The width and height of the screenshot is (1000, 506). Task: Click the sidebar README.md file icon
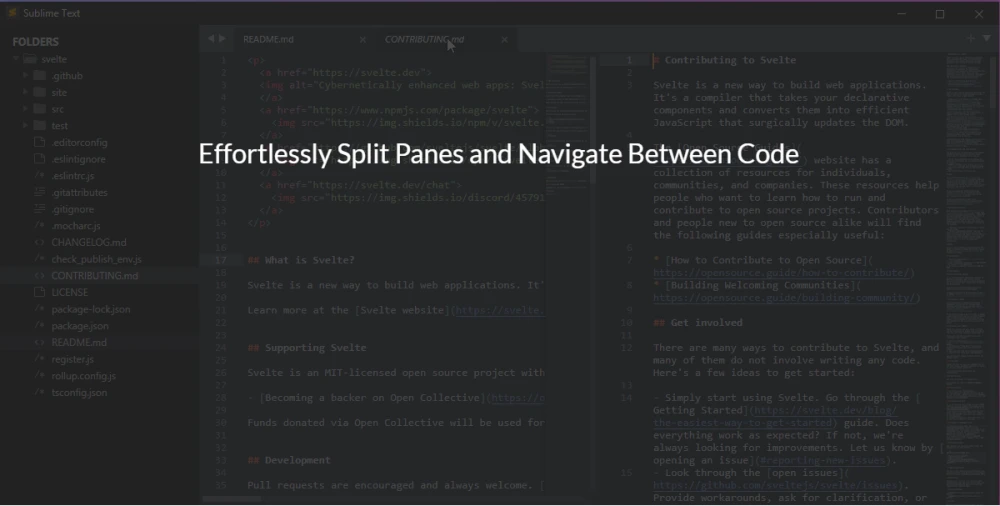(x=40, y=342)
